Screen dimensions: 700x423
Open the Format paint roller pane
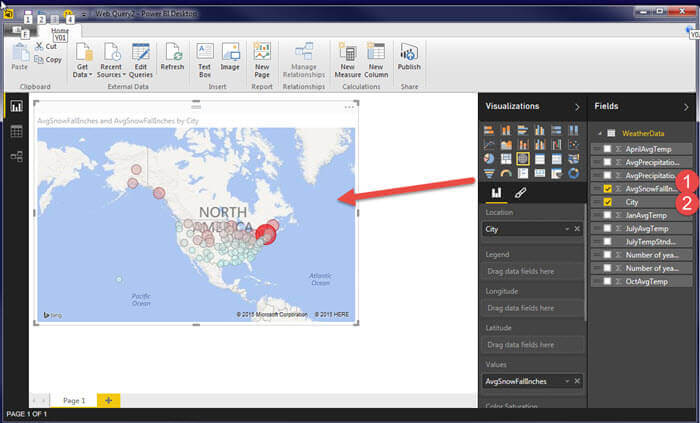(x=521, y=193)
